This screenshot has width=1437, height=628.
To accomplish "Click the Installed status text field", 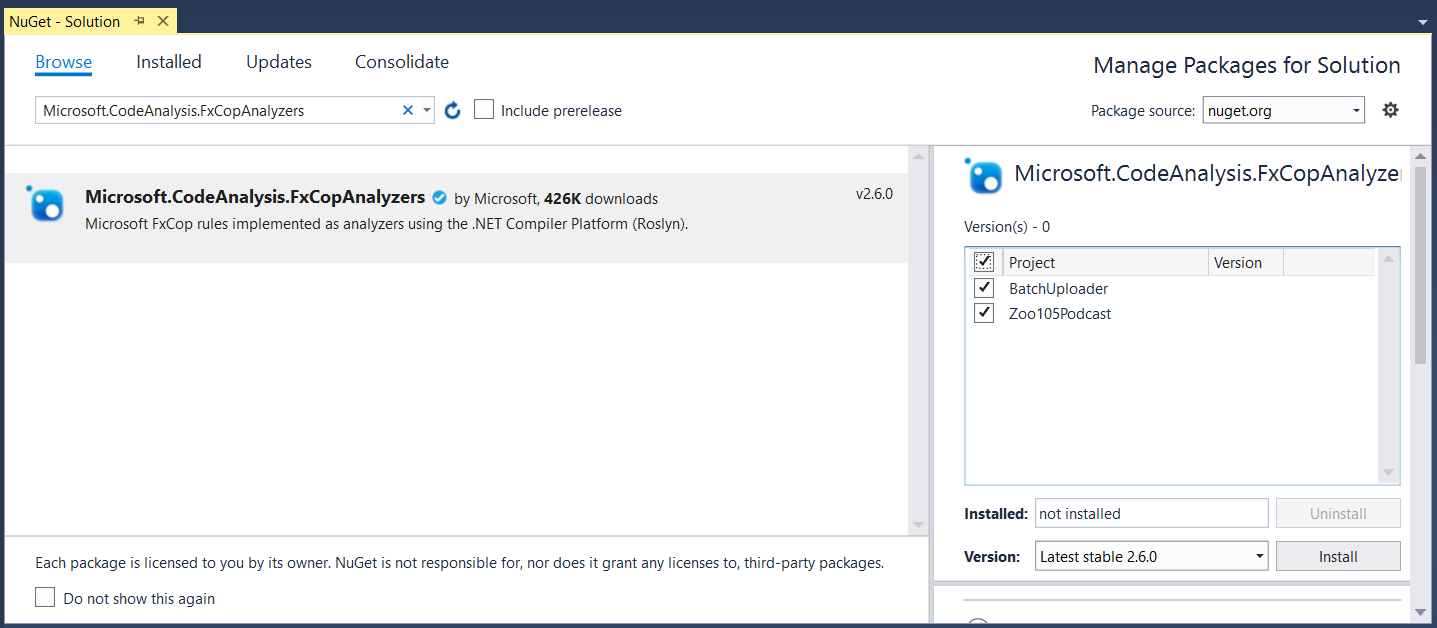I will [x=1150, y=513].
